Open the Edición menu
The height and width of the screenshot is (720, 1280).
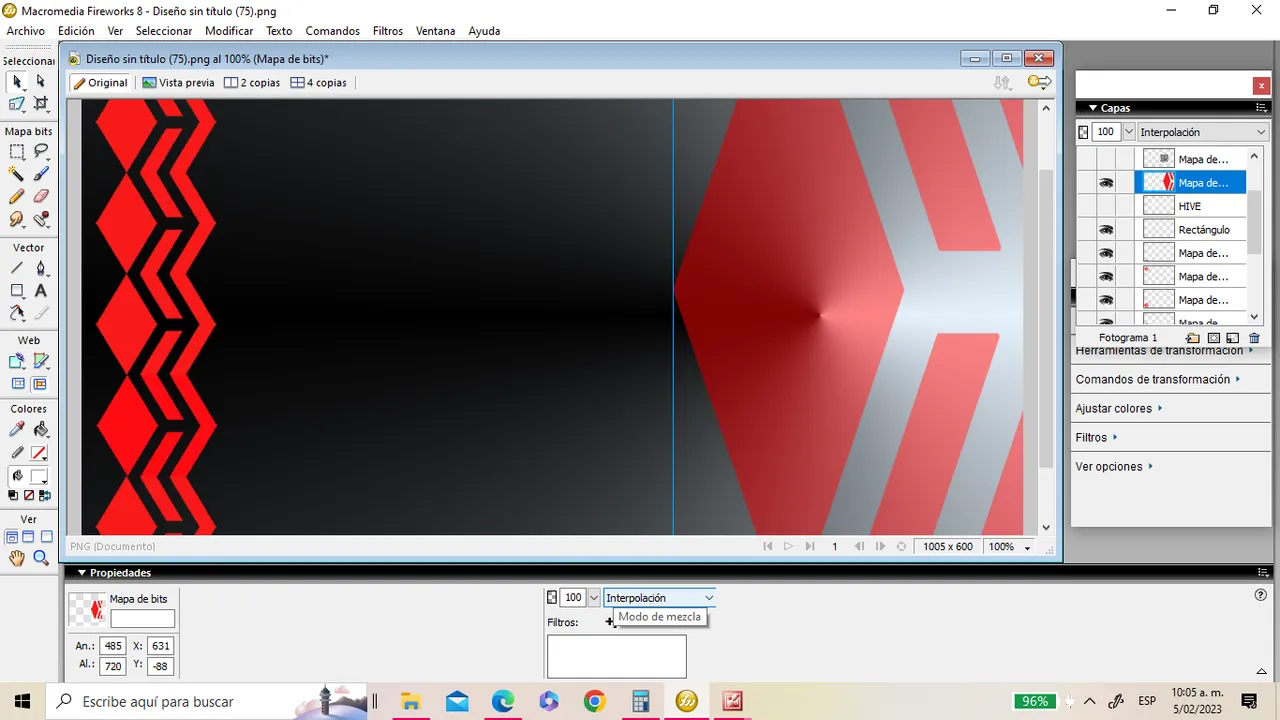76,31
